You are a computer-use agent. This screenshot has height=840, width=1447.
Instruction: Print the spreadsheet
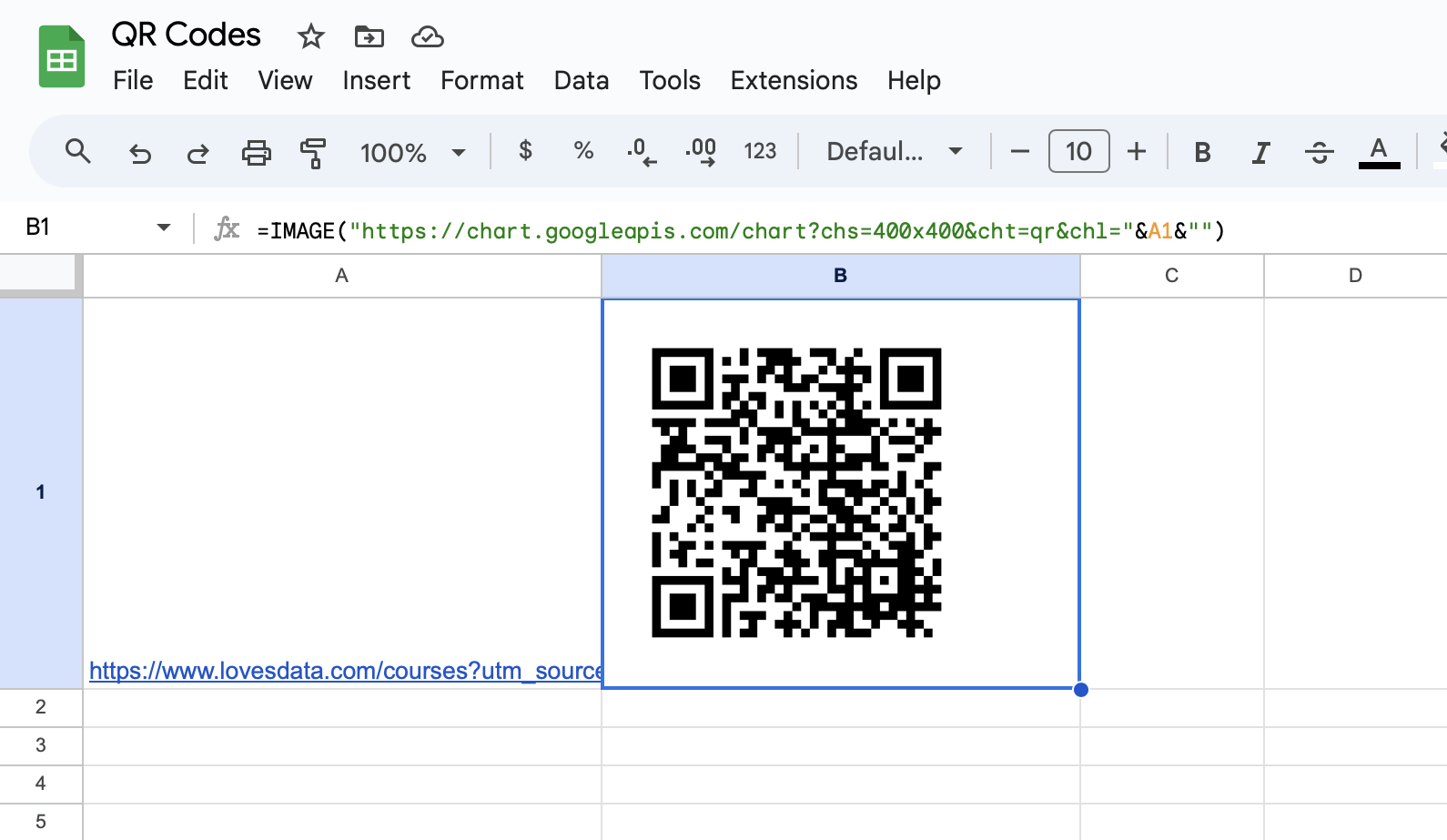tap(256, 152)
